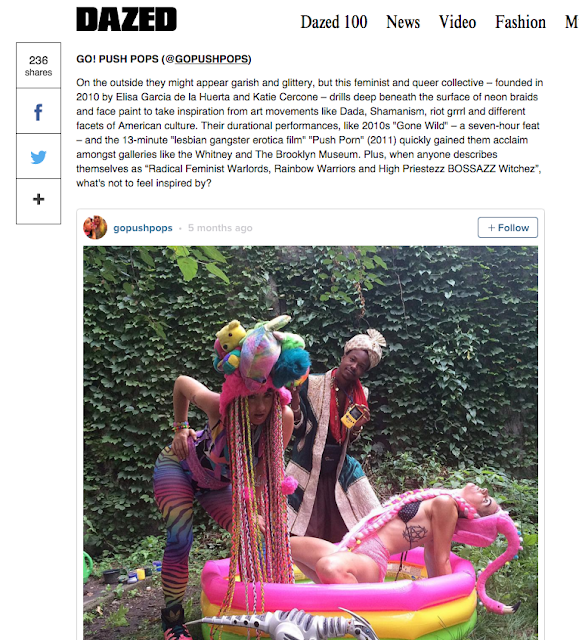Share article on Facebook icon

38,111
